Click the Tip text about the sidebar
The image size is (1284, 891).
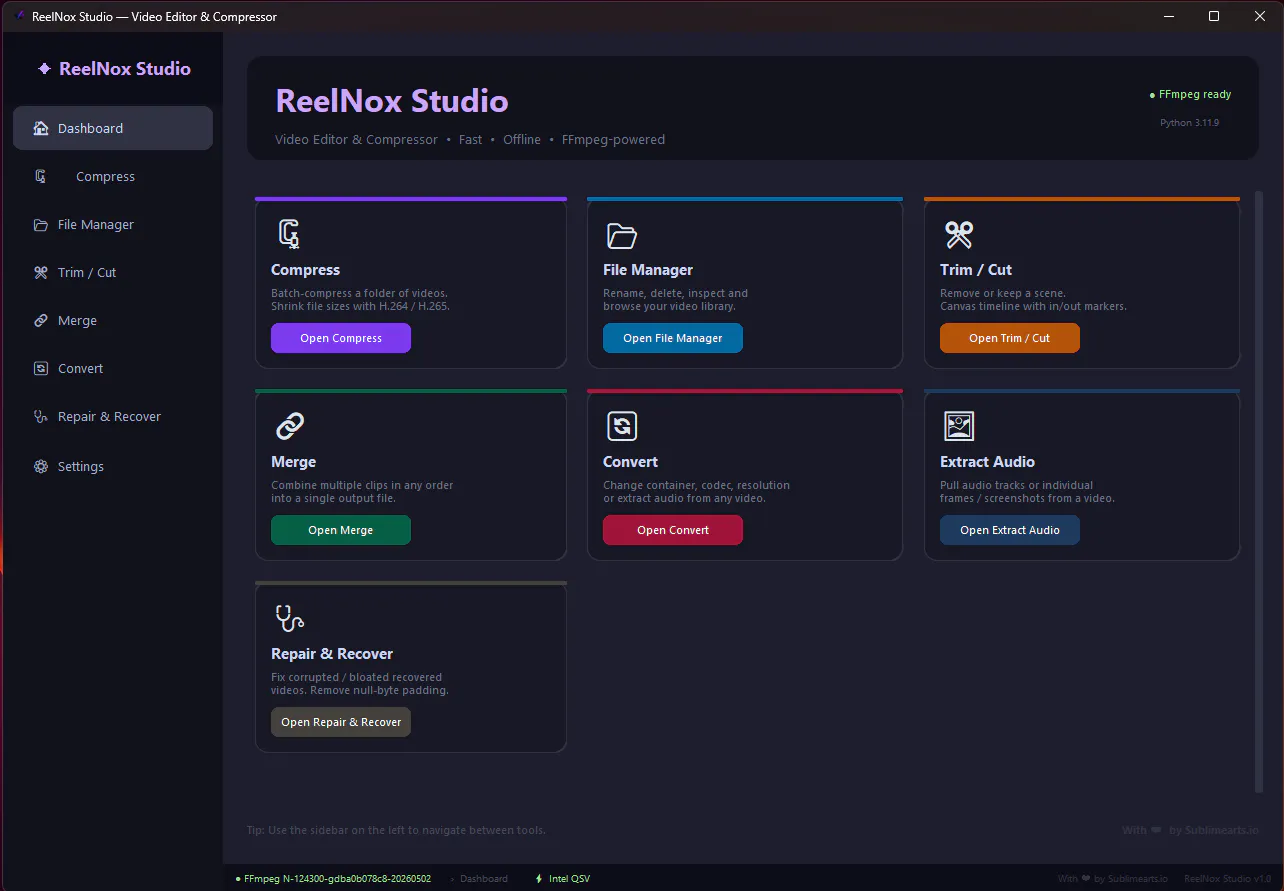[x=396, y=830]
